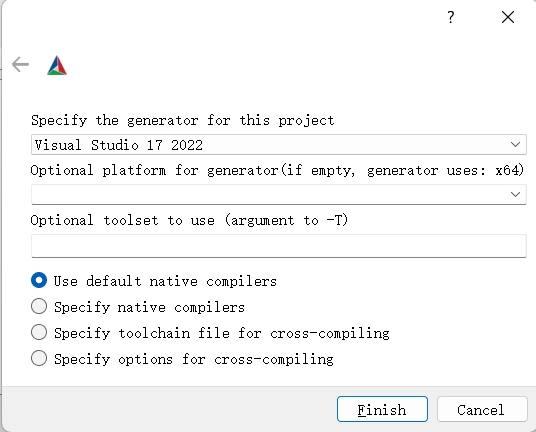The height and width of the screenshot is (432, 536).
Task: Focus the optional toolset text field
Action: pyautogui.click(x=279, y=246)
